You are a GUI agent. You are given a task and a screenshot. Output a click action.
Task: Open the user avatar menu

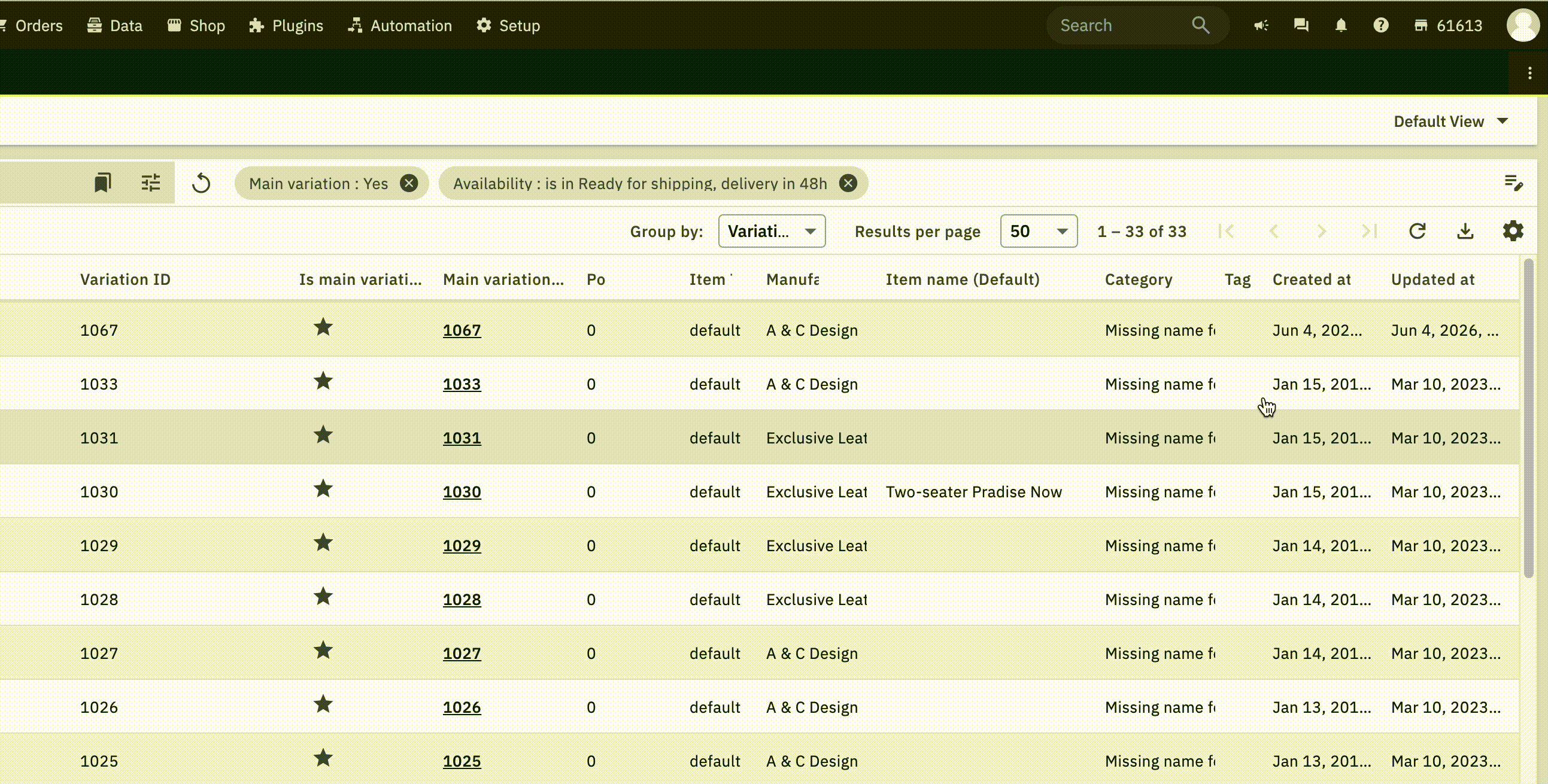pyautogui.click(x=1524, y=25)
